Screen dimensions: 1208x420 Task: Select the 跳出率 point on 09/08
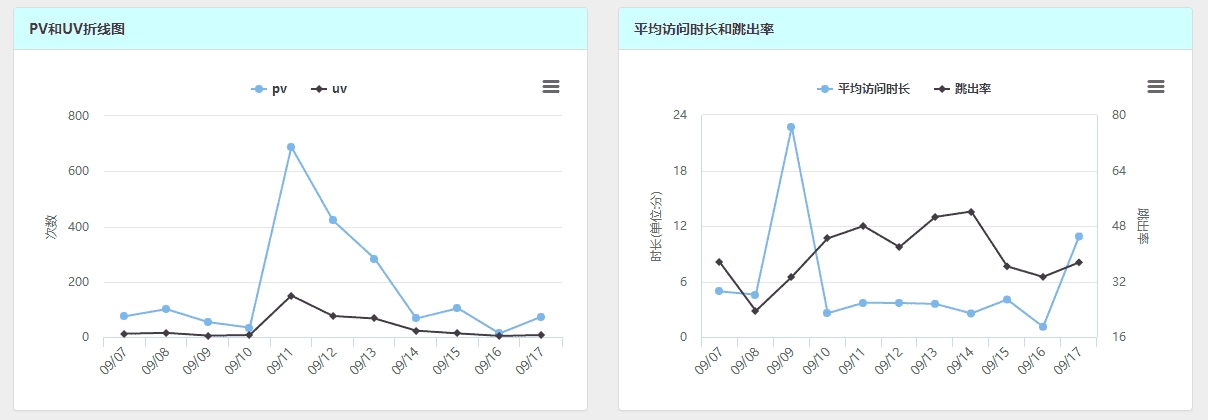tap(755, 311)
